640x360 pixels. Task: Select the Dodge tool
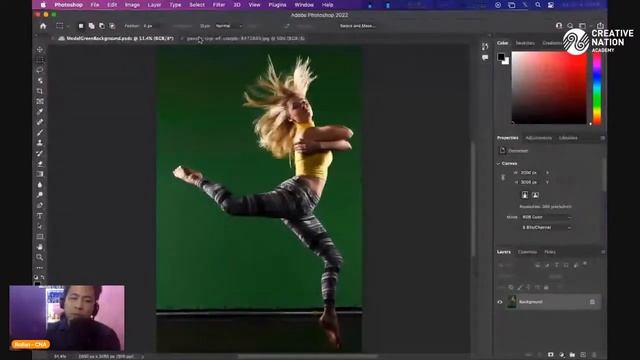click(x=40, y=195)
